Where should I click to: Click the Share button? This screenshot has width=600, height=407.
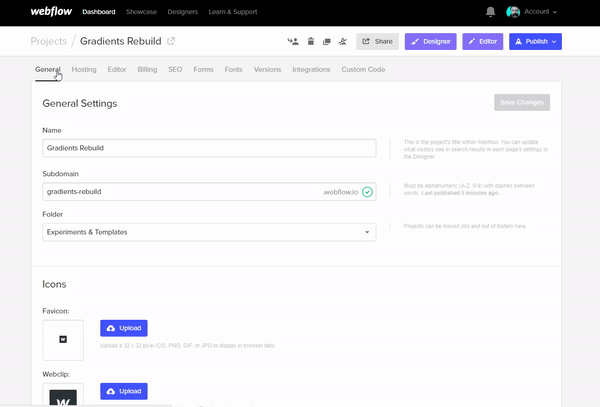377,41
